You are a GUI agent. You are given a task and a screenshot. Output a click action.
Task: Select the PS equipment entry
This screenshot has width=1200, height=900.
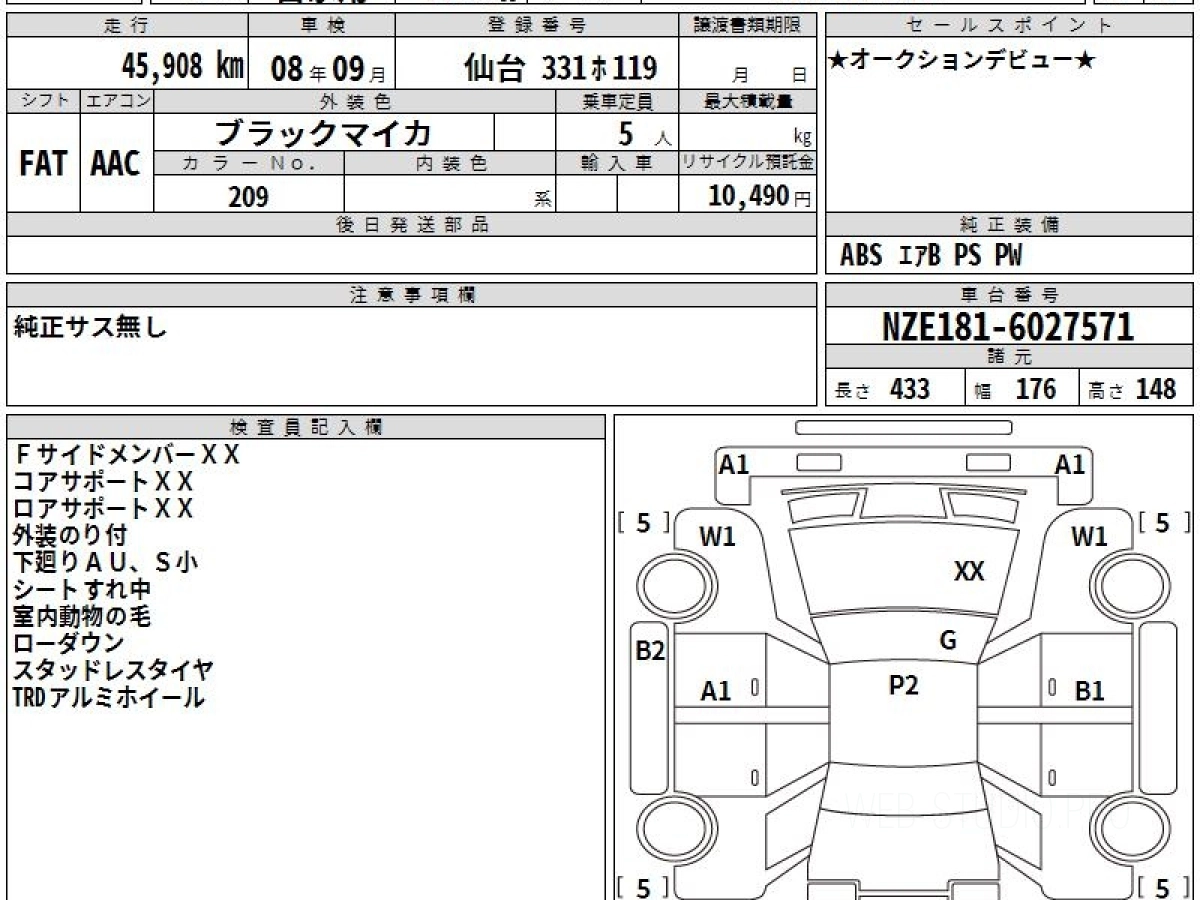(967, 256)
